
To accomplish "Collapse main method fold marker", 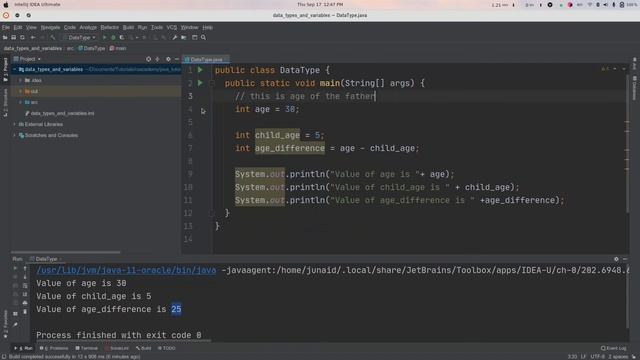I will point(211,83).
